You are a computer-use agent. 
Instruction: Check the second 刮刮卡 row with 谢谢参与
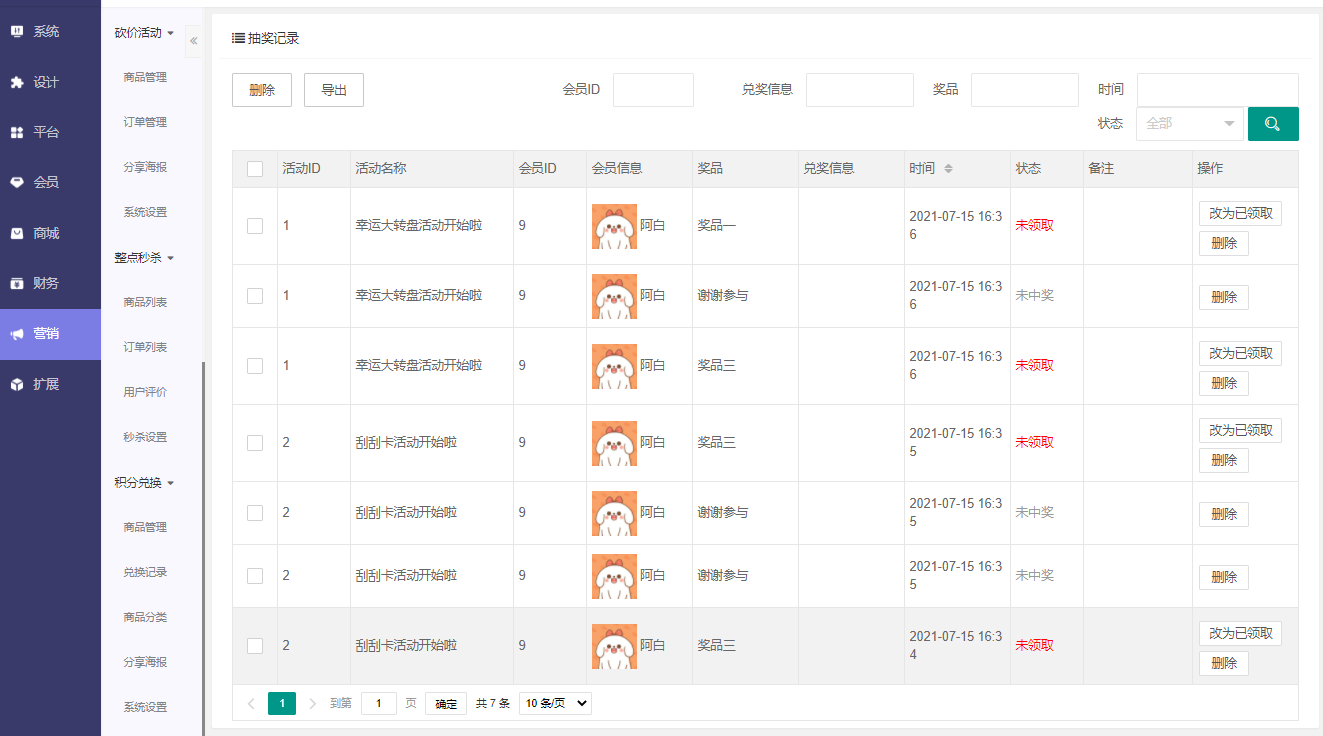(255, 576)
